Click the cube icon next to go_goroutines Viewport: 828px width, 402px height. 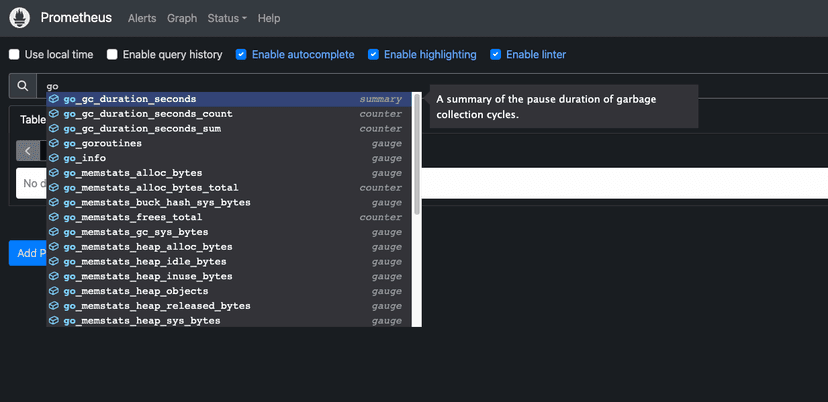[x=54, y=144]
